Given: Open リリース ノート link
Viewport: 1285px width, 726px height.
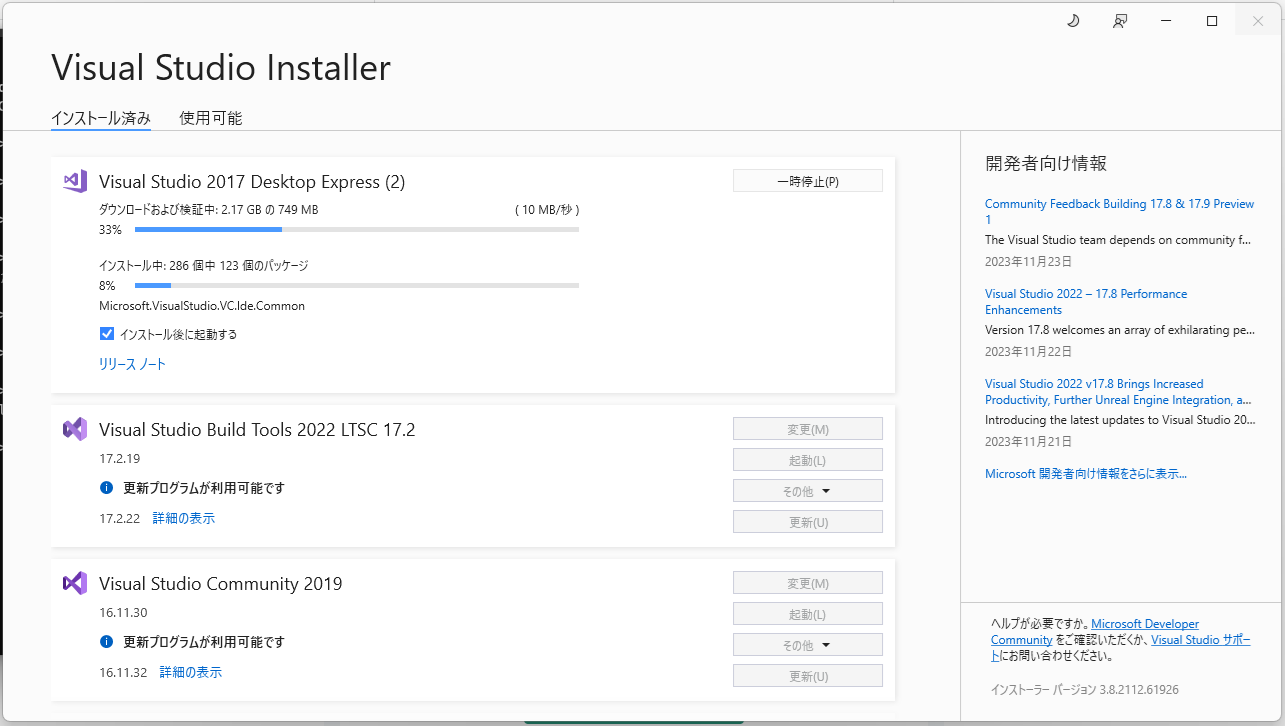Looking at the screenshot, I should coord(132,364).
